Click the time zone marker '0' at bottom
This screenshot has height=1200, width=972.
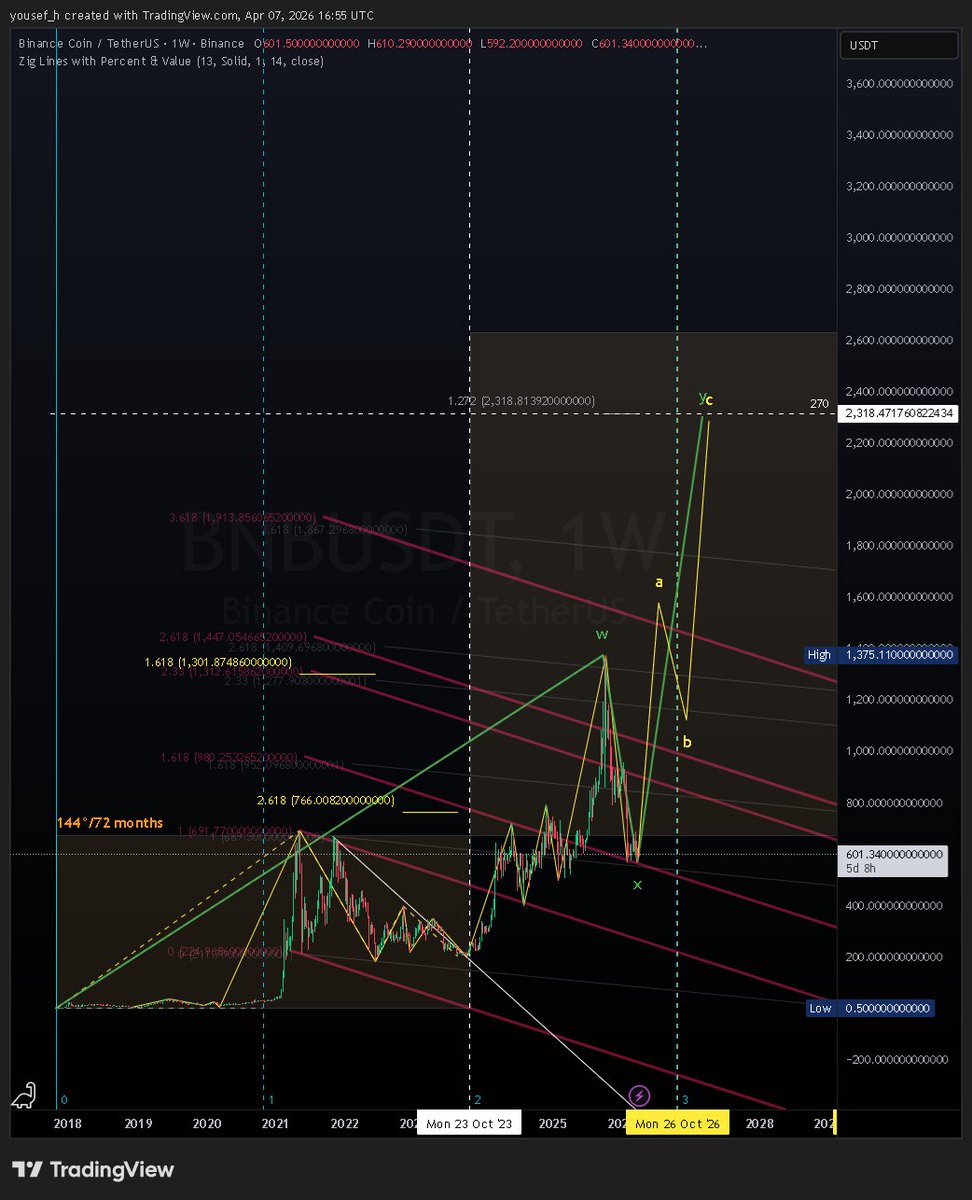[x=63, y=1099]
